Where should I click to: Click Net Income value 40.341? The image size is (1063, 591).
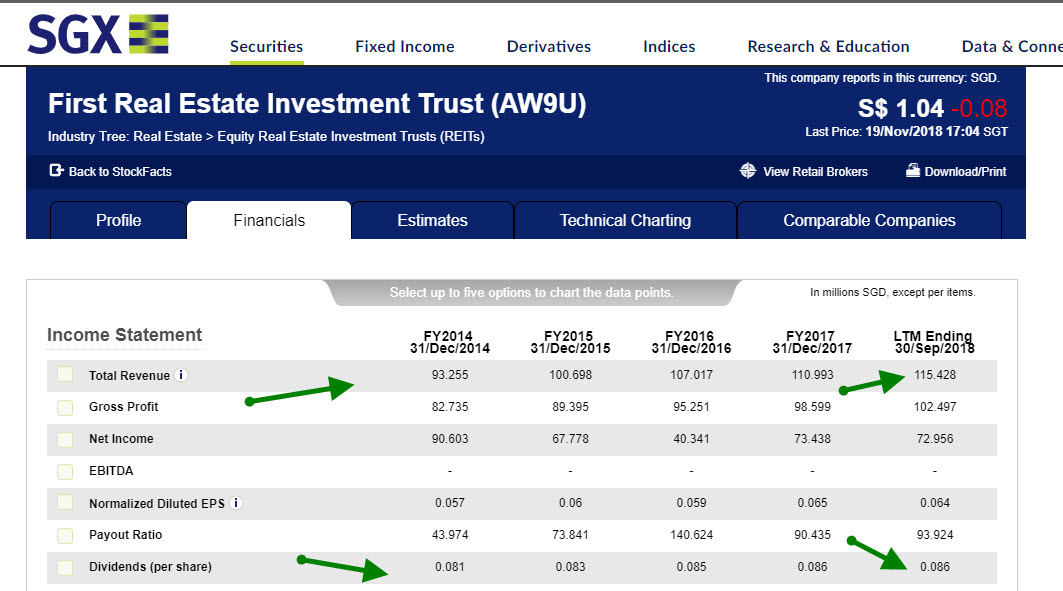coord(691,439)
